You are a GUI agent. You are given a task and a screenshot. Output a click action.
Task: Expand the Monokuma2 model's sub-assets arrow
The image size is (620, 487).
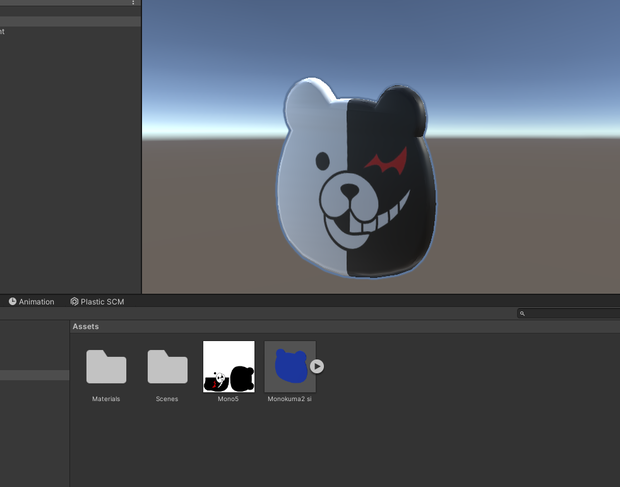click(x=317, y=366)
